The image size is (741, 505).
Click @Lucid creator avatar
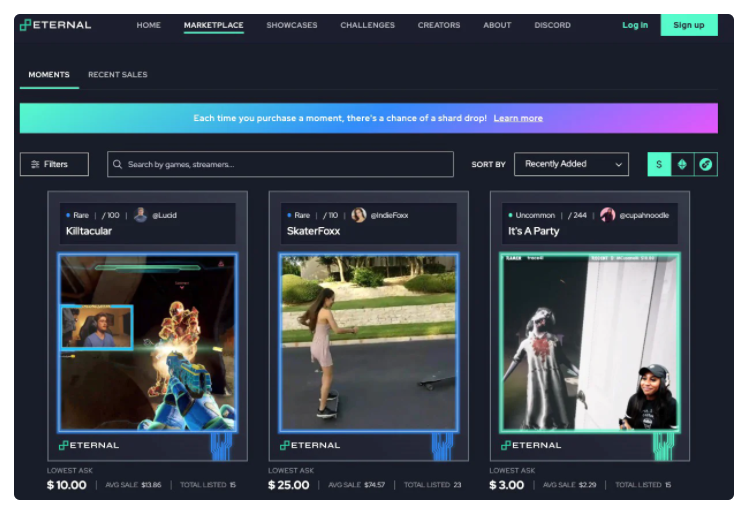point(141,215)
